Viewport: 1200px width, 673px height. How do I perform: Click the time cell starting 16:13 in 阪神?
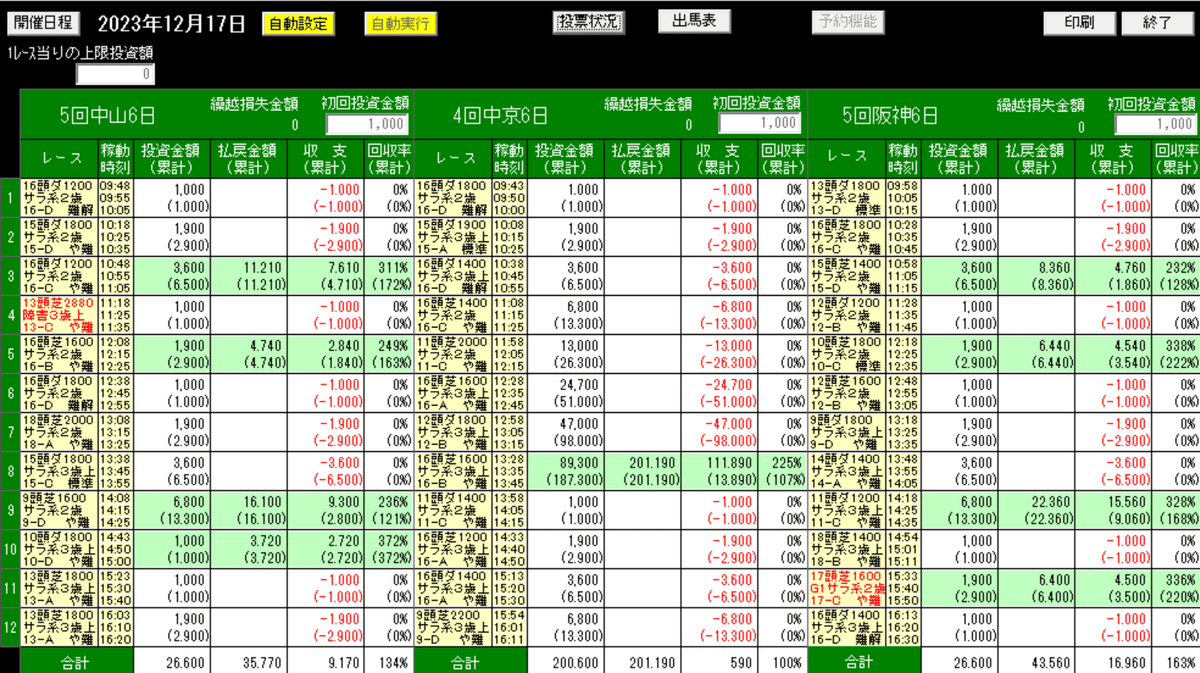pos(902,627)
